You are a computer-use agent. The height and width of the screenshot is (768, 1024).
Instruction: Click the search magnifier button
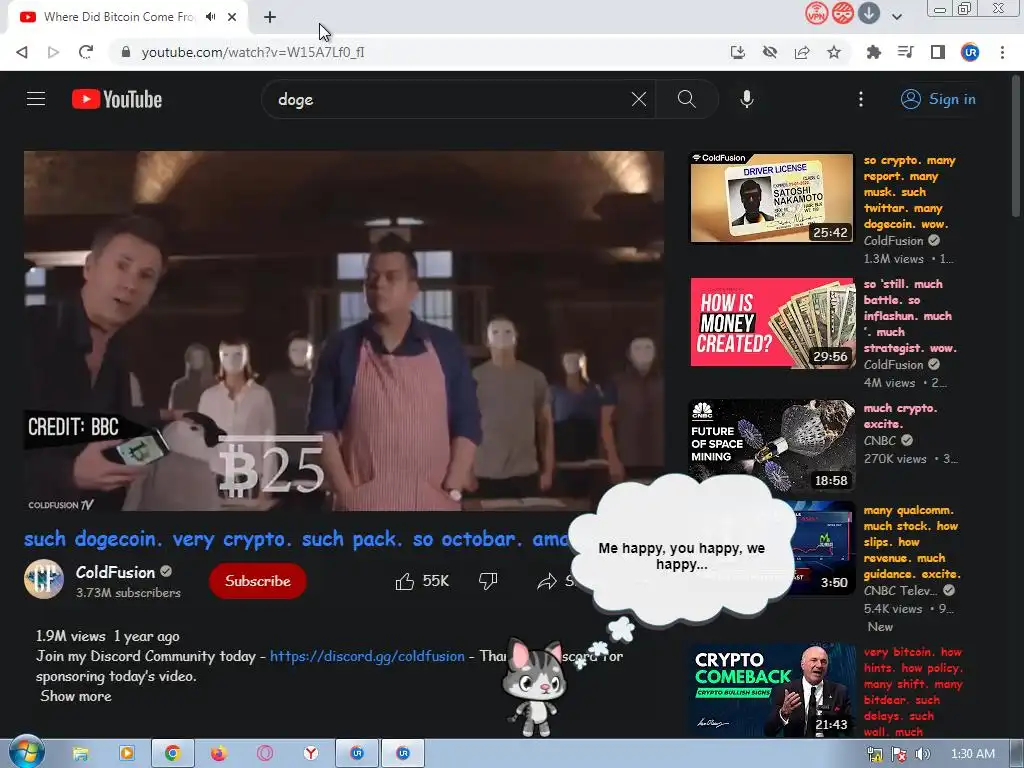[x=686, y=99]
